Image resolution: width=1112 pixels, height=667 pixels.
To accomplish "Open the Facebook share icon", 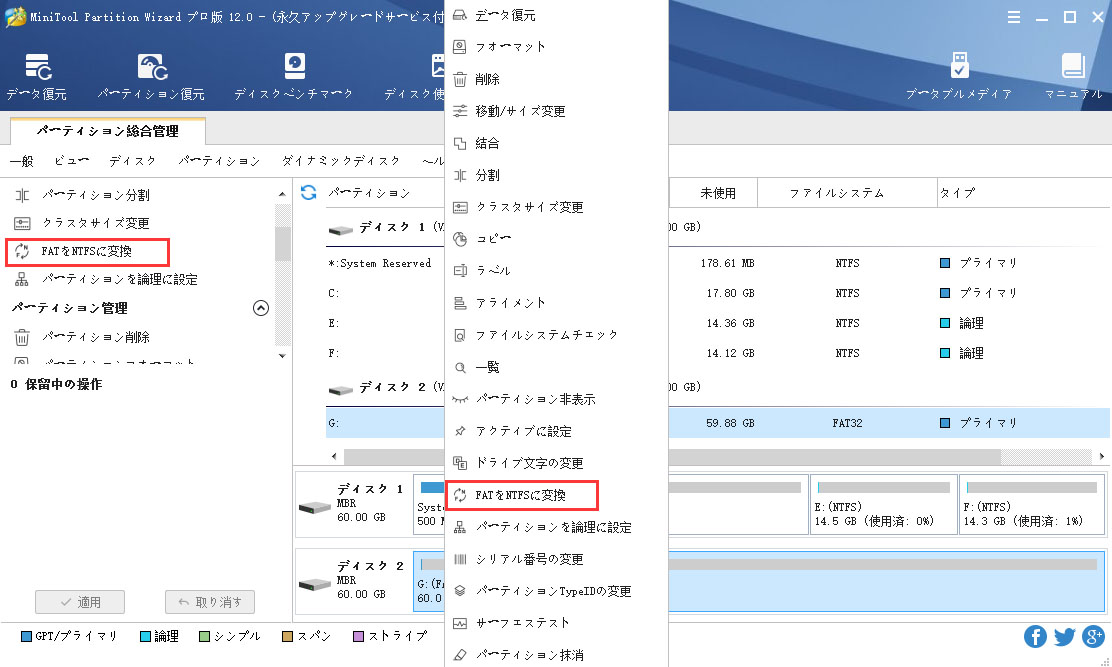I will pyautogui.click(x=1036, y=636).
